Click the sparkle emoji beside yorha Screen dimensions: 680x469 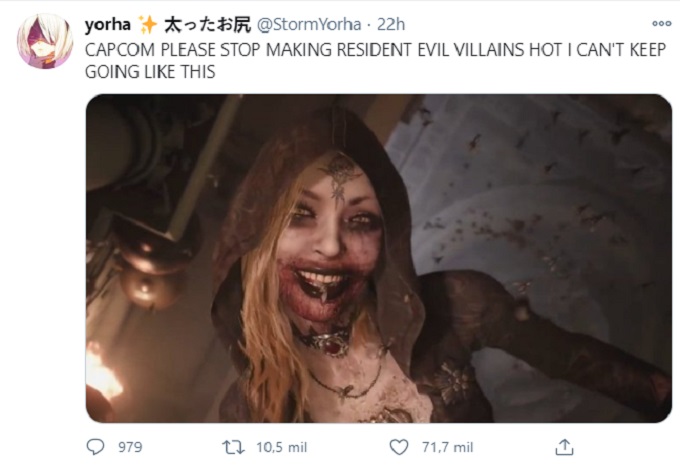(x=148, y=23)
